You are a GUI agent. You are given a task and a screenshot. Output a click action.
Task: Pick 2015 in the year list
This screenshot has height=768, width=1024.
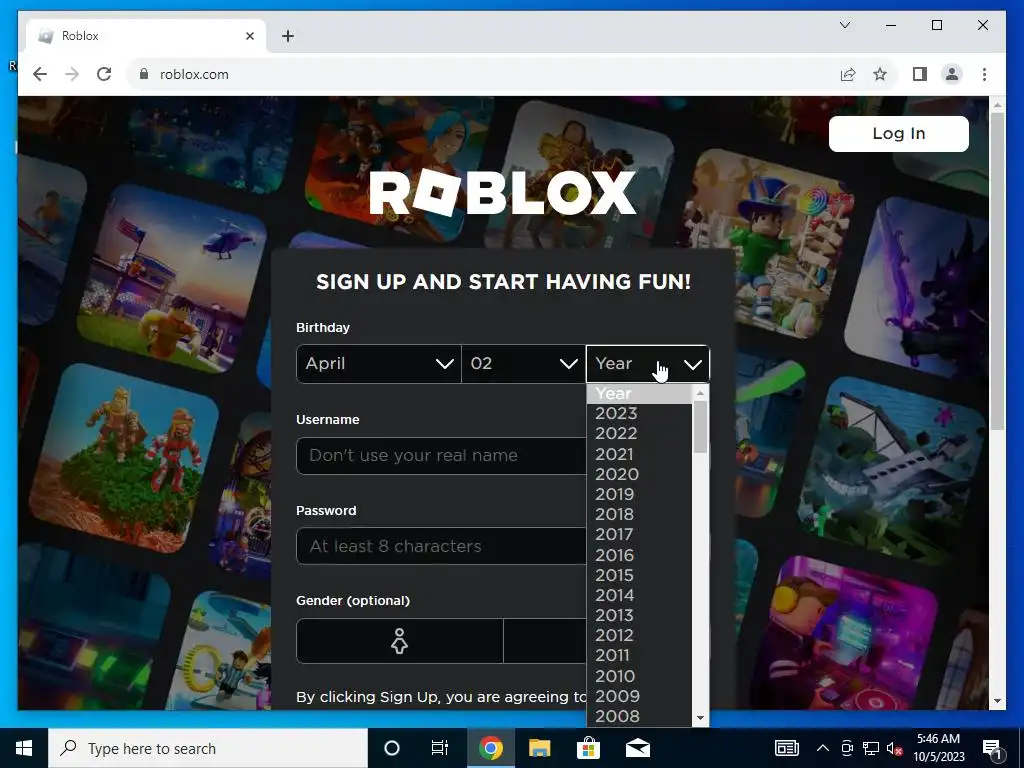[x=639, y=575]
